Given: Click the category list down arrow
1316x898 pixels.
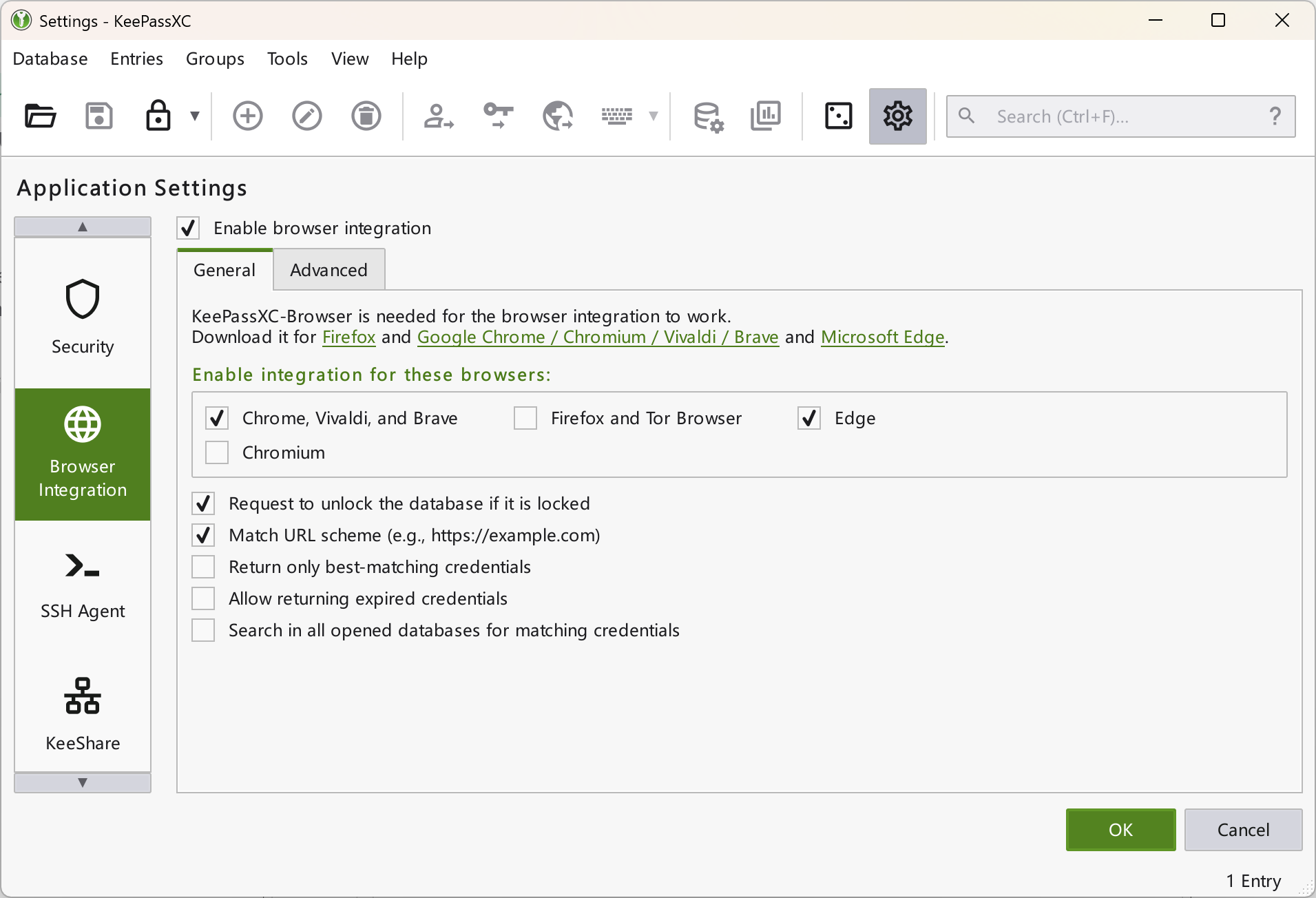Looking at the screenshot, I should (83, 782).
